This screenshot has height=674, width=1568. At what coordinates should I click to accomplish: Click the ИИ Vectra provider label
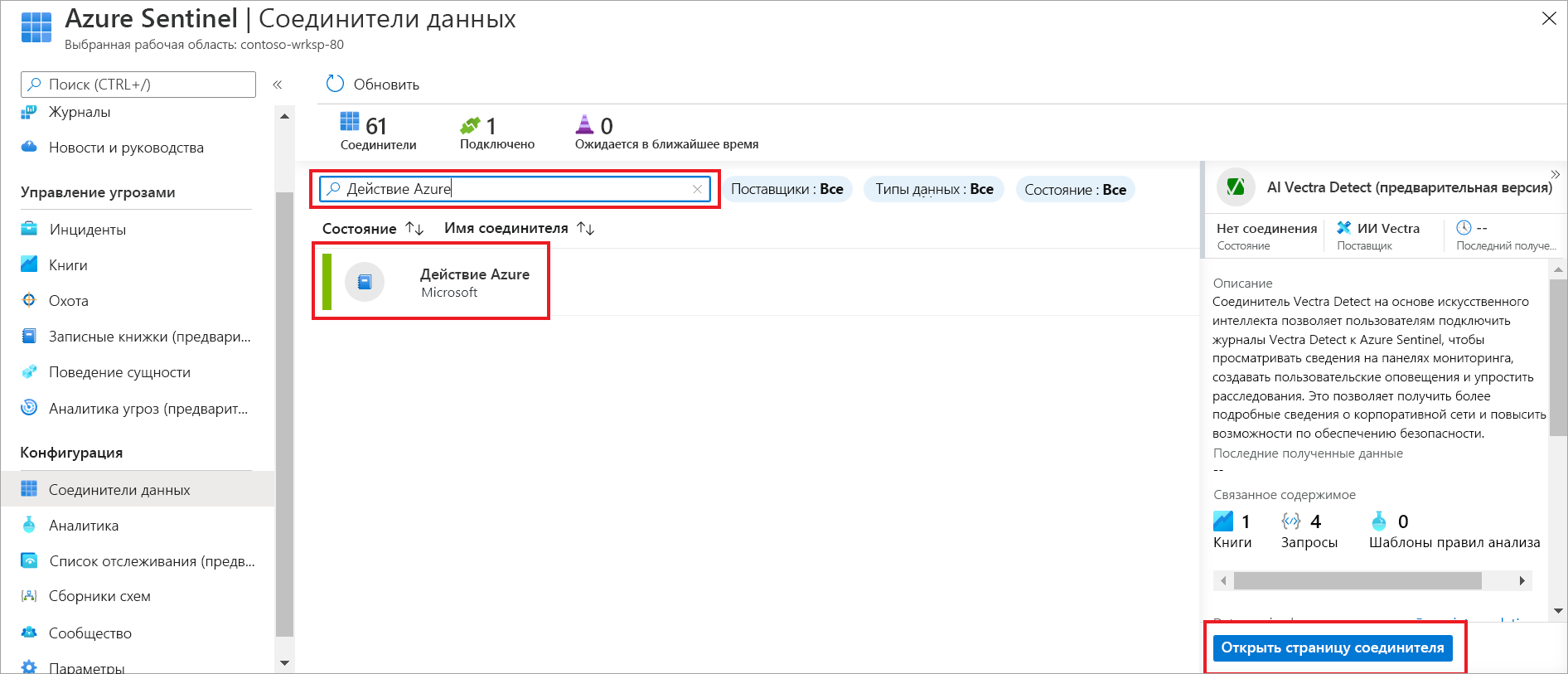(x=1387, y=228)
